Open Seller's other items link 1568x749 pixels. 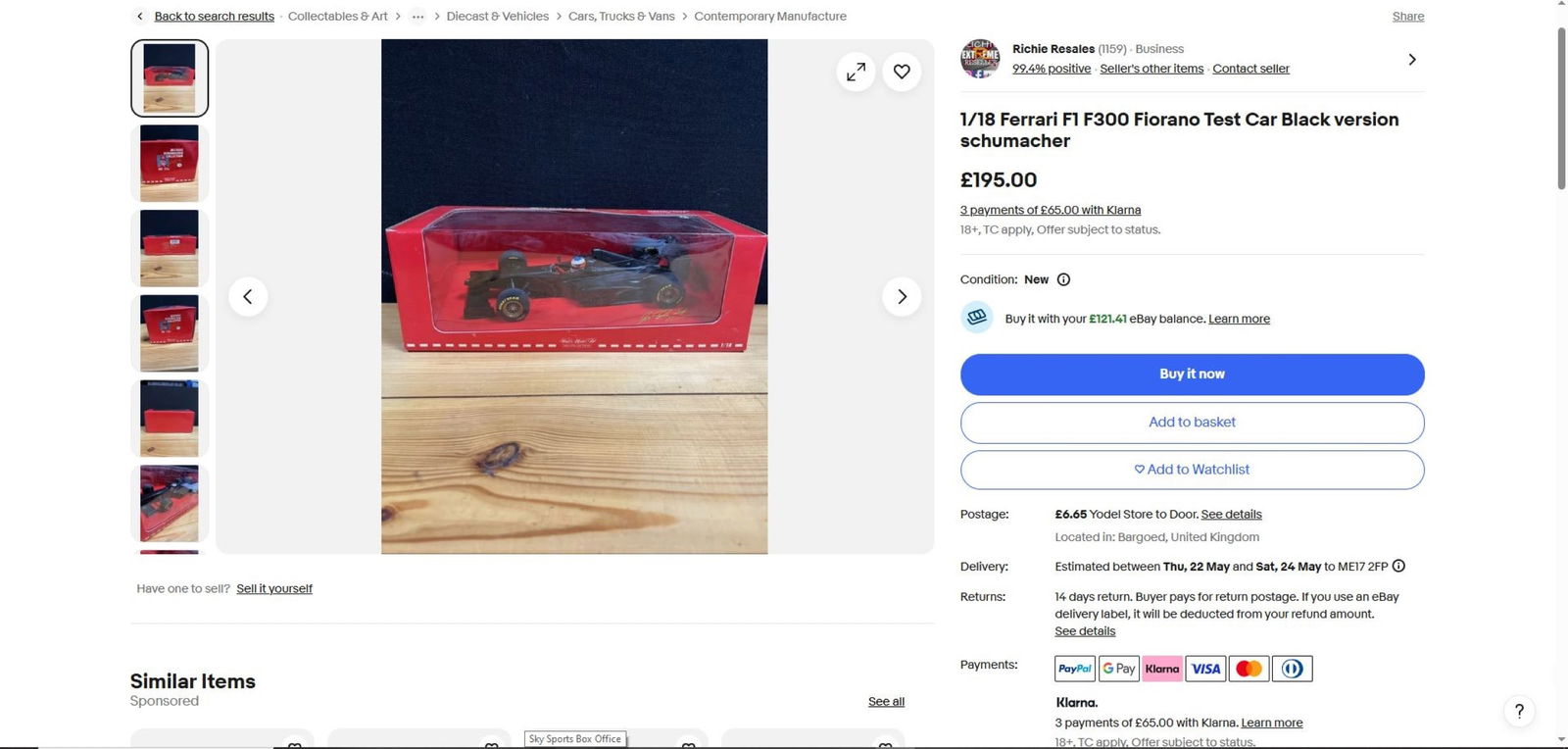tap(1151, 69)
